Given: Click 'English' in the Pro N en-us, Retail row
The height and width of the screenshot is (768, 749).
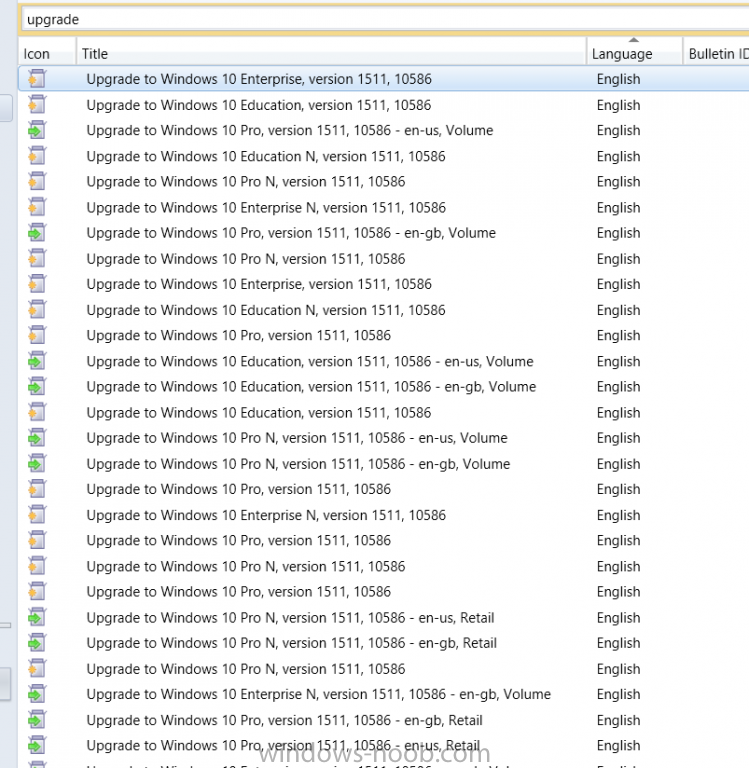Looking at the screenshot, I should coord(618,618).
